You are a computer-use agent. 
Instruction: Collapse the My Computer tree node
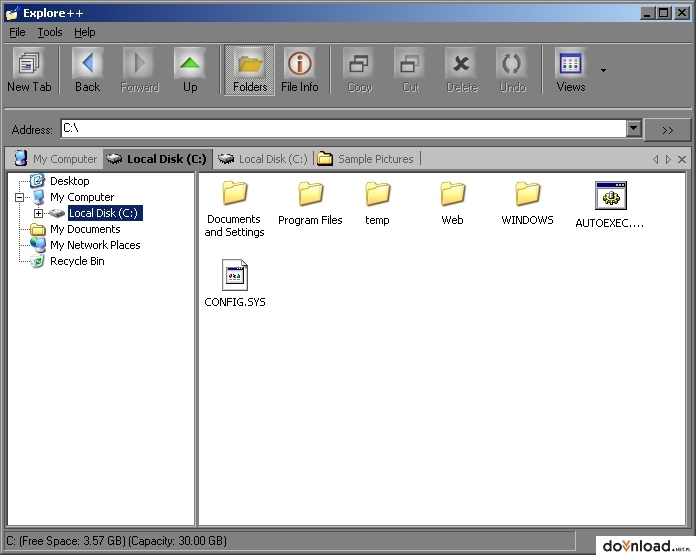pyautogui.click(x=19, y=197)
